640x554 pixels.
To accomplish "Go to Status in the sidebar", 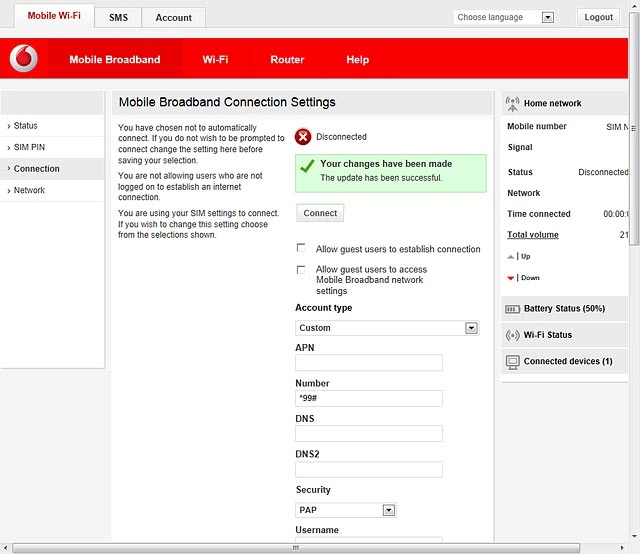I will pyautogui.click(x=52, y=126).
